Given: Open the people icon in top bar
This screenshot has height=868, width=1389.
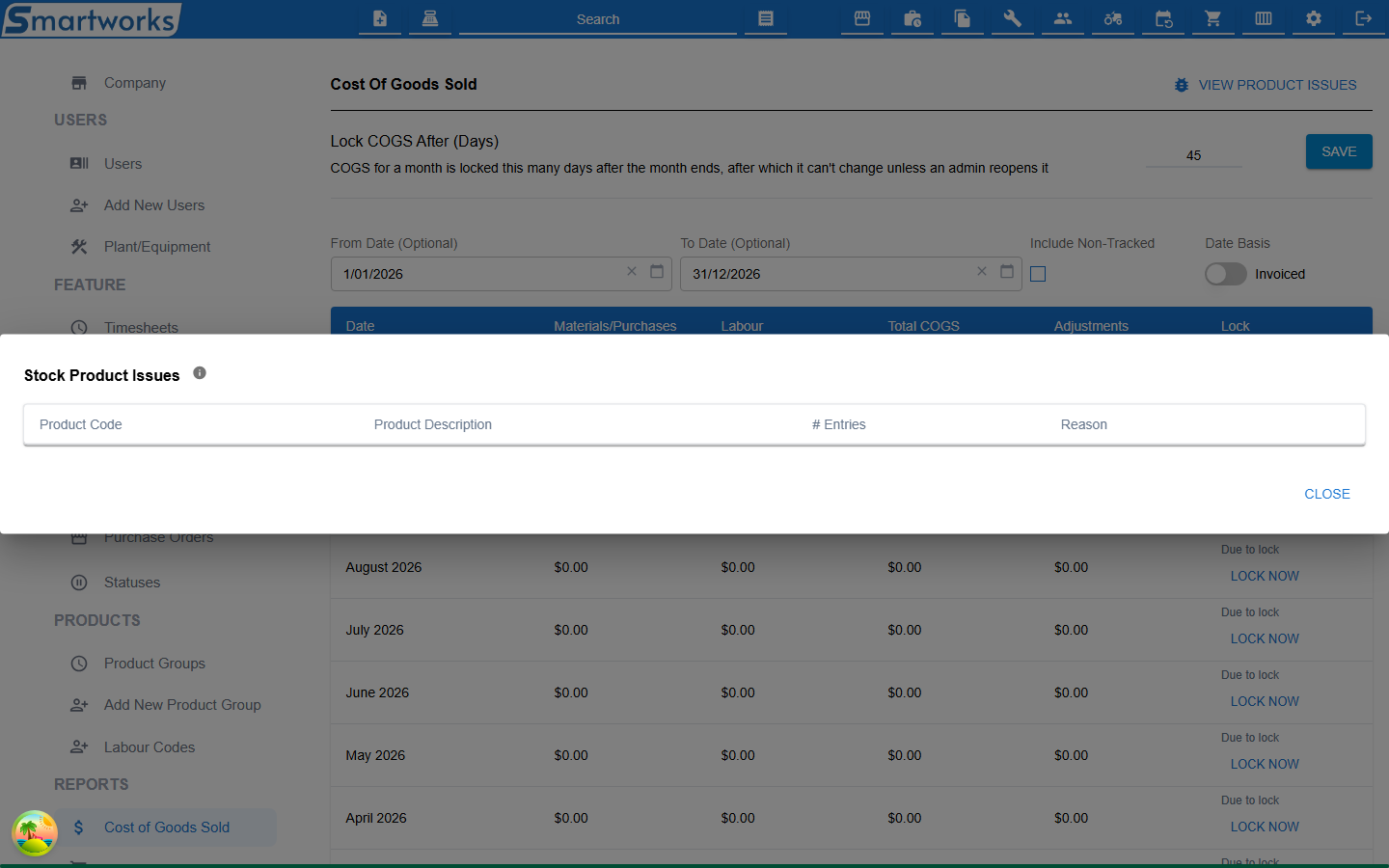Looking at the screenshot, I should pos(1063,18).
